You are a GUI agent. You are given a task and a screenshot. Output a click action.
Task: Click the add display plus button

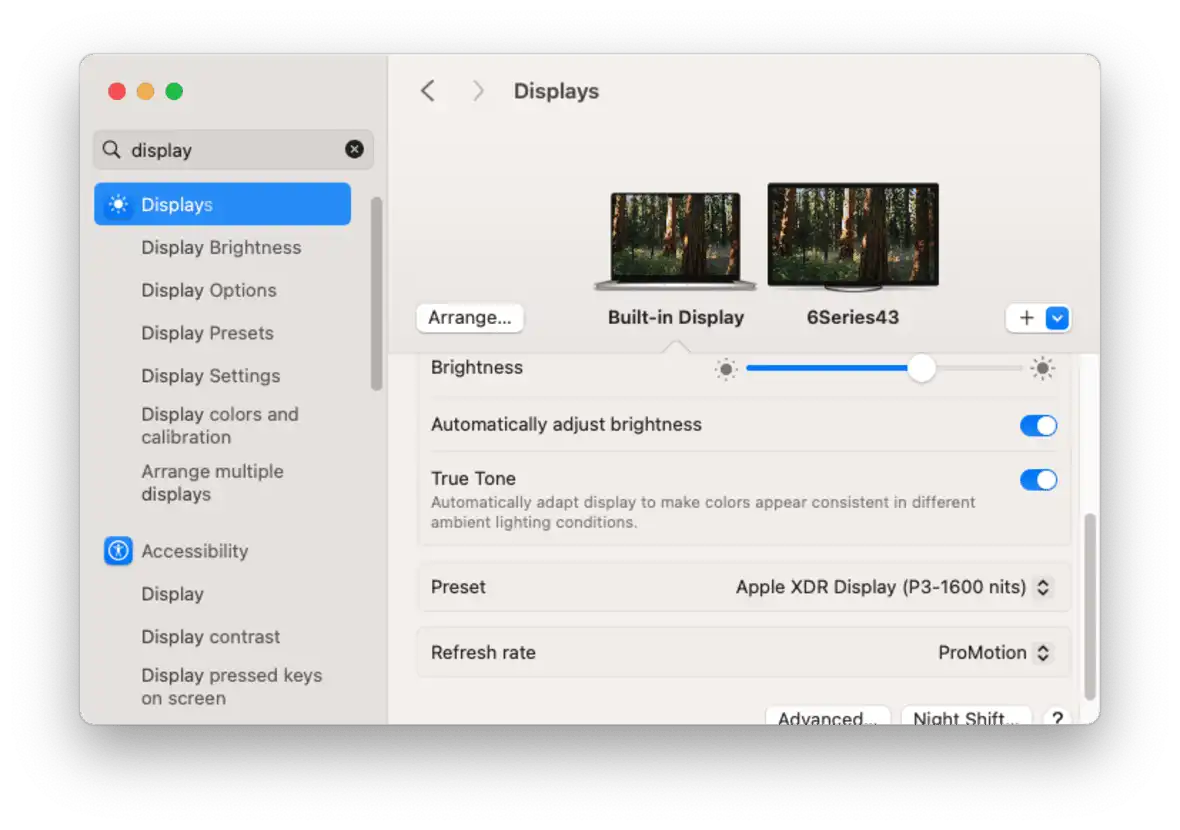click(1026, 318)
